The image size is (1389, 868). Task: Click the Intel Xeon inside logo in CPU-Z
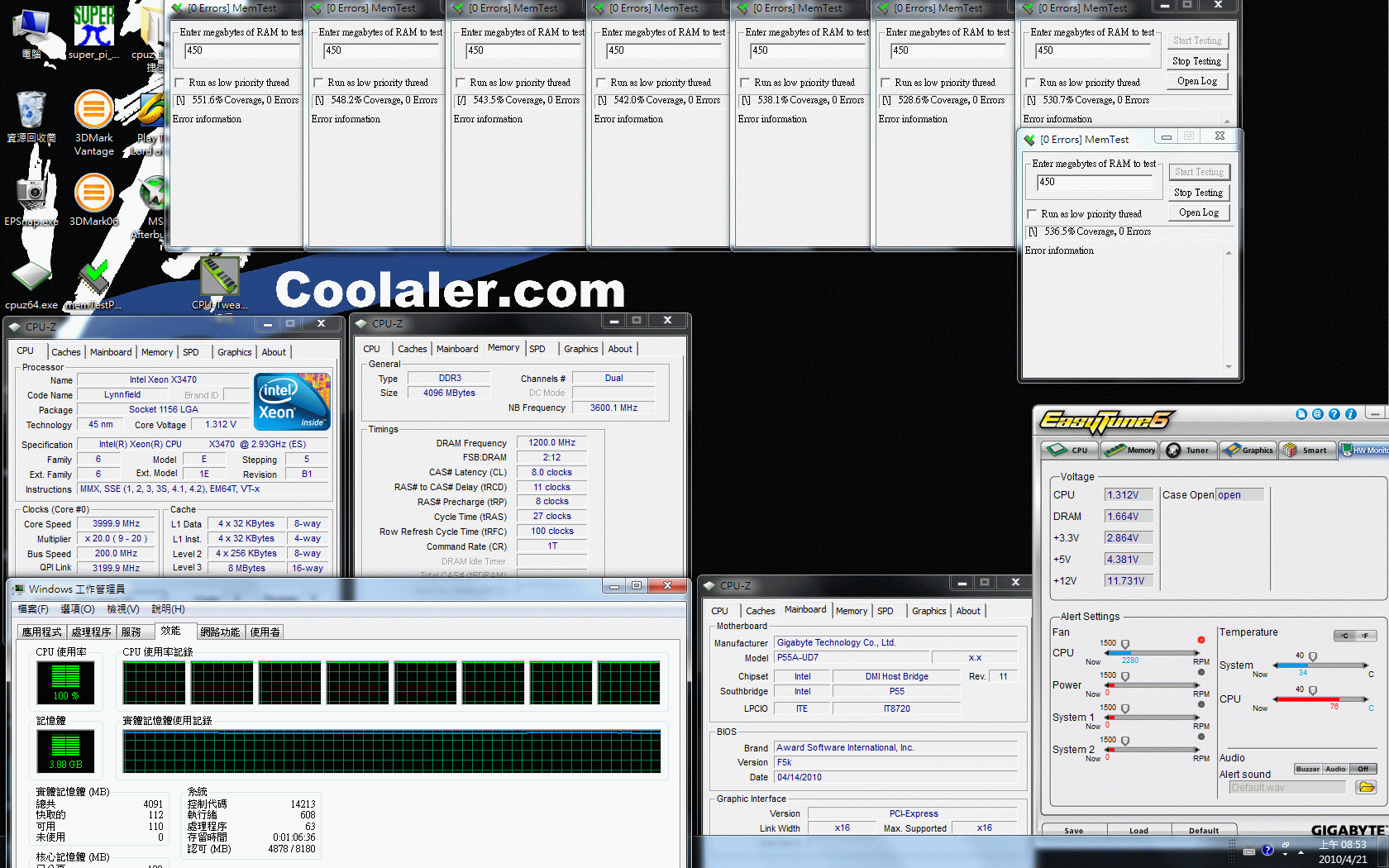tap(293, 402)
